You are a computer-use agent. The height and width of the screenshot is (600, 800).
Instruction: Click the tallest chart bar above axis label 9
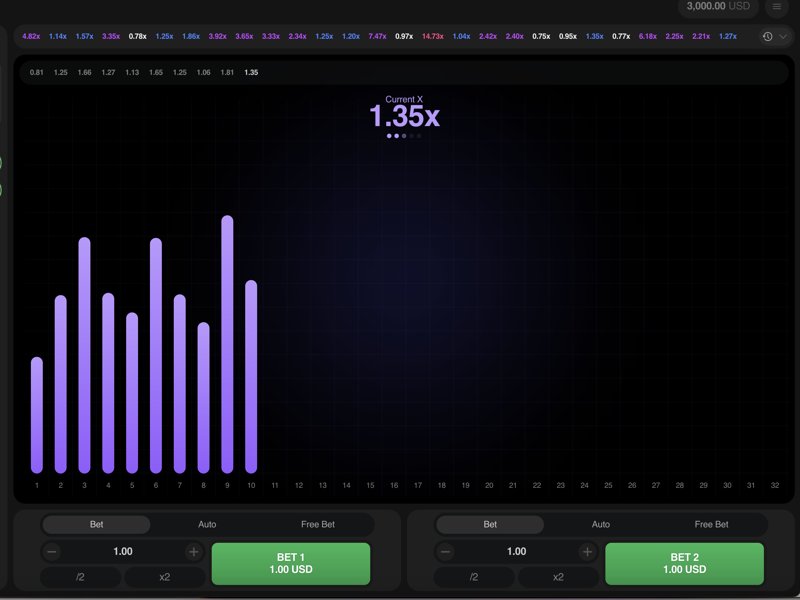[228, 344]
